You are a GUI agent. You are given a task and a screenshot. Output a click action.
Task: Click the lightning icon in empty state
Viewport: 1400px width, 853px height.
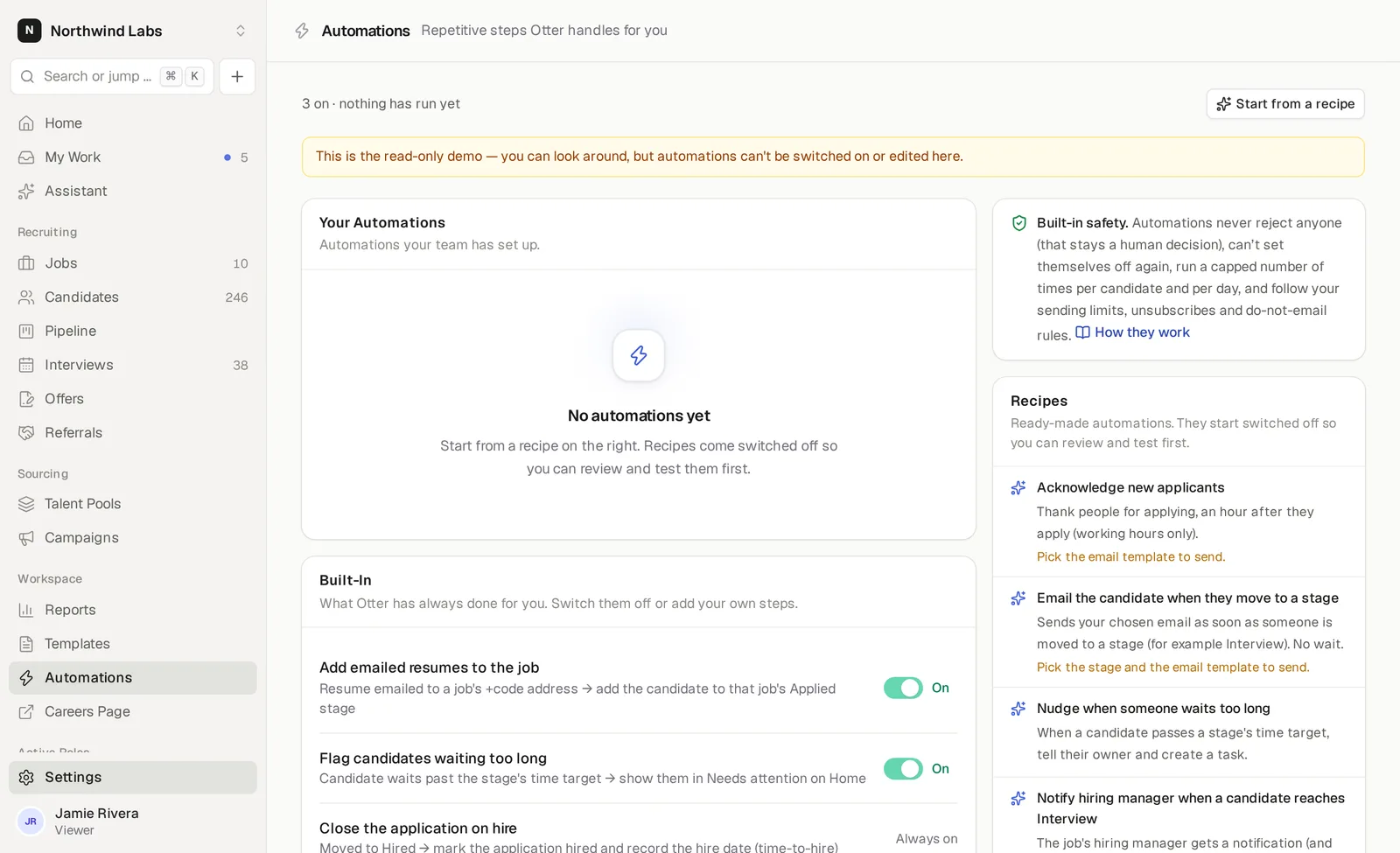point(639,355)
